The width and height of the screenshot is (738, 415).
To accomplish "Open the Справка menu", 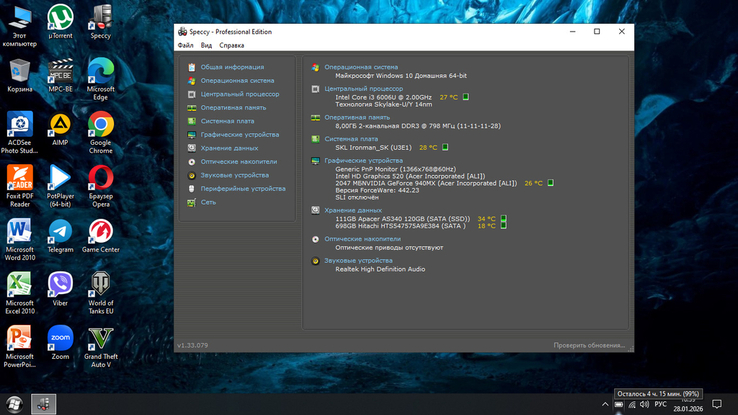I will (232, 45).
